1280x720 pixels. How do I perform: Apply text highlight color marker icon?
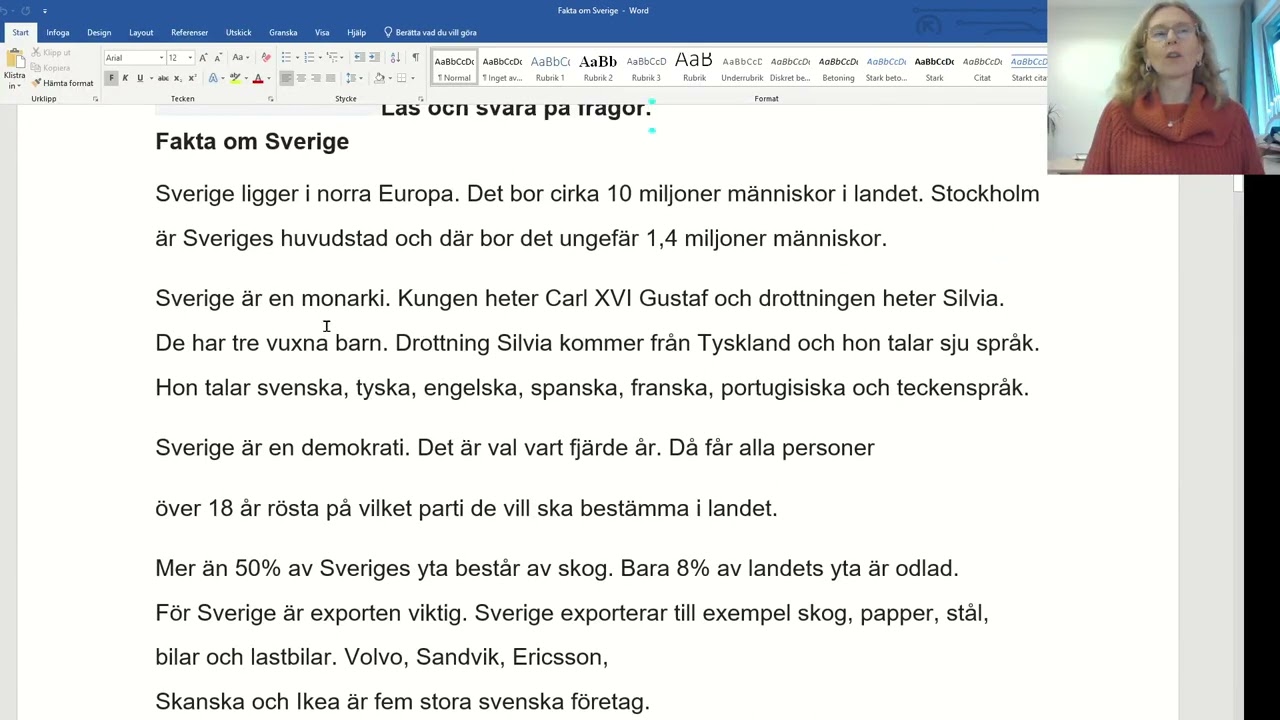click(235, 78)
